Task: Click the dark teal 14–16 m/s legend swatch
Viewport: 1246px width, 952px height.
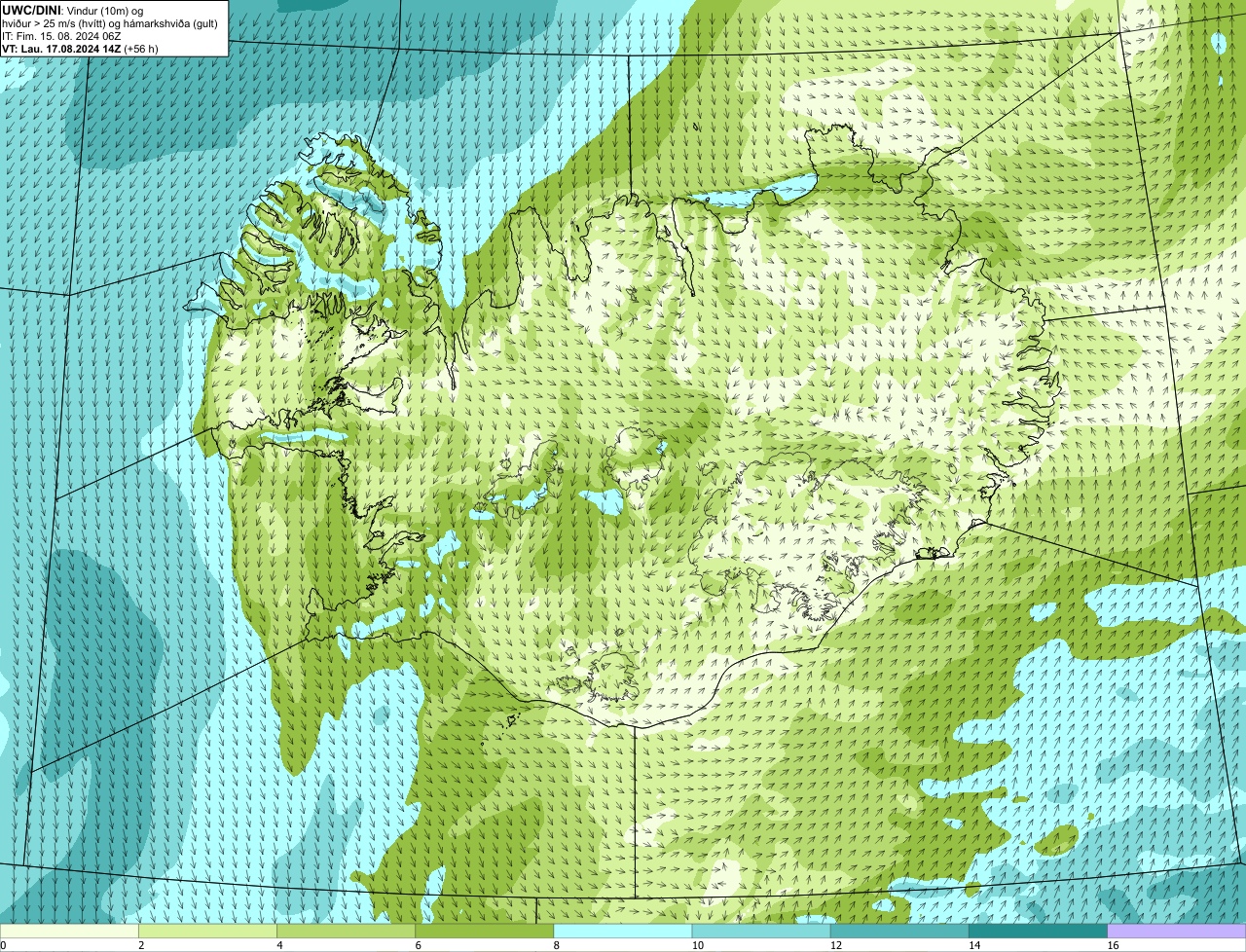Action: click(1039, 932)
